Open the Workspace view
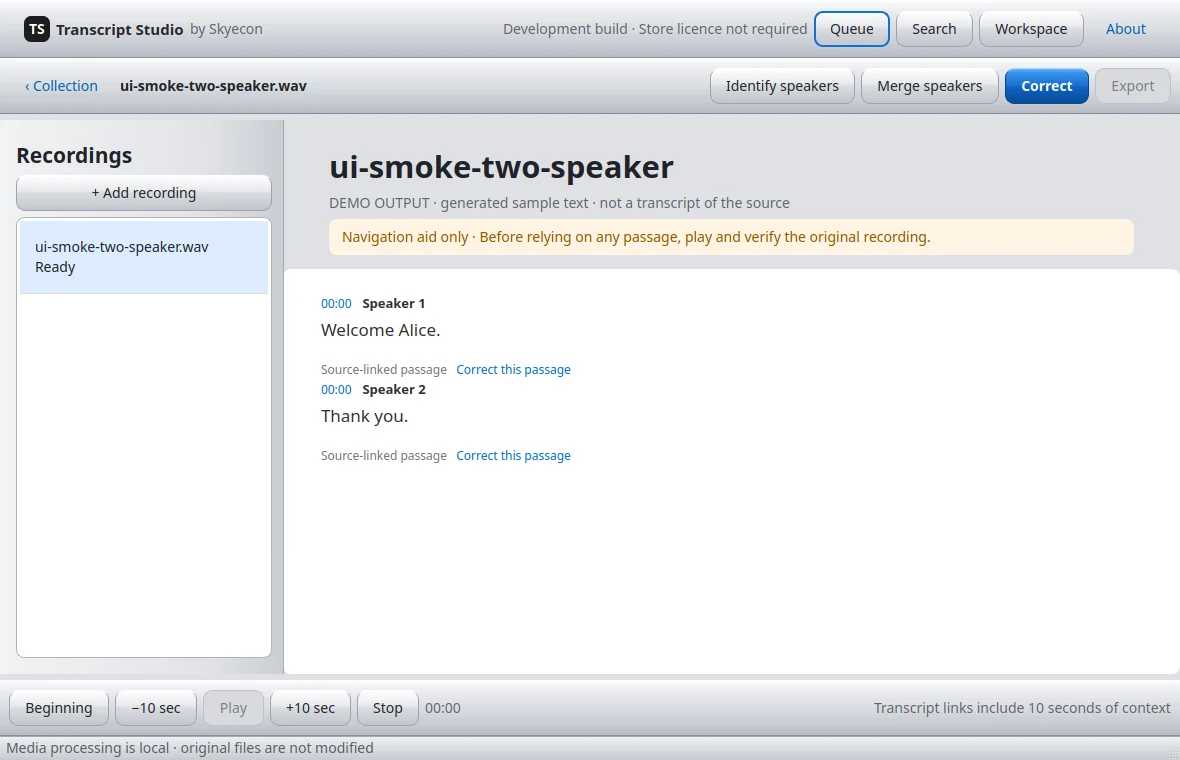Viewport: 1180px width, 760px height. [1031, 29]
